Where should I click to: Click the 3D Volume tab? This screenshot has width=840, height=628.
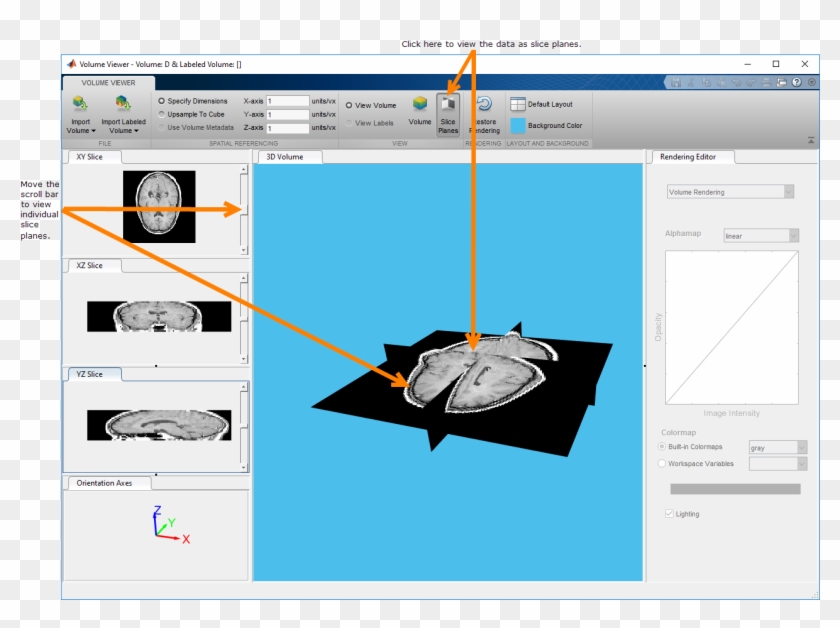285,157
